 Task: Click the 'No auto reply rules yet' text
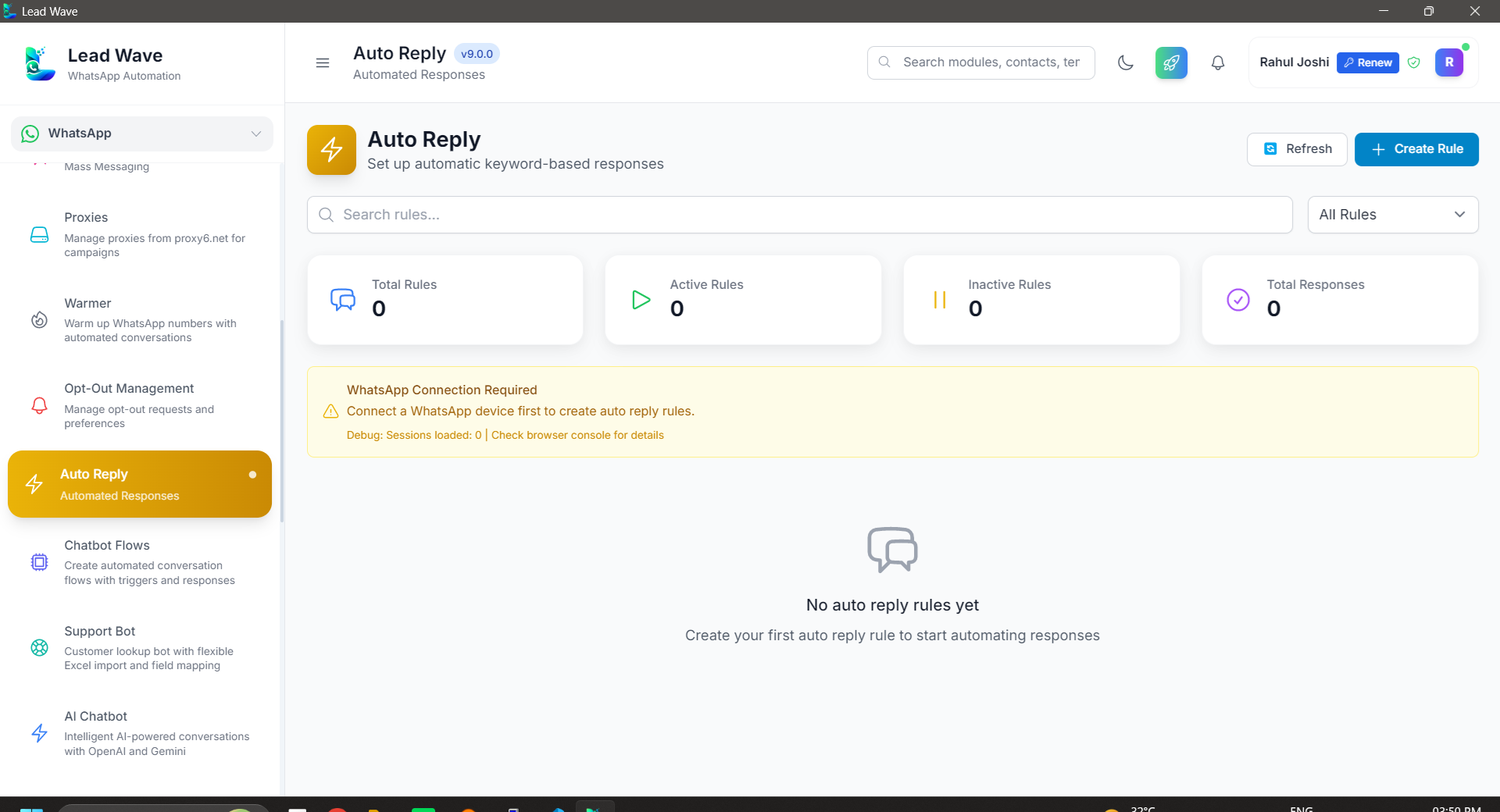[892, 605]
